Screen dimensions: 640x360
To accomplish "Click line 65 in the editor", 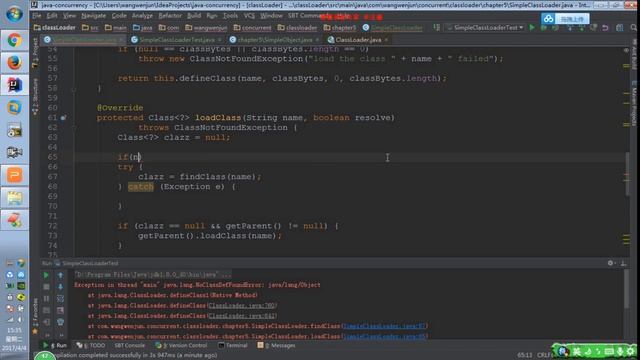I will point(351,157).
